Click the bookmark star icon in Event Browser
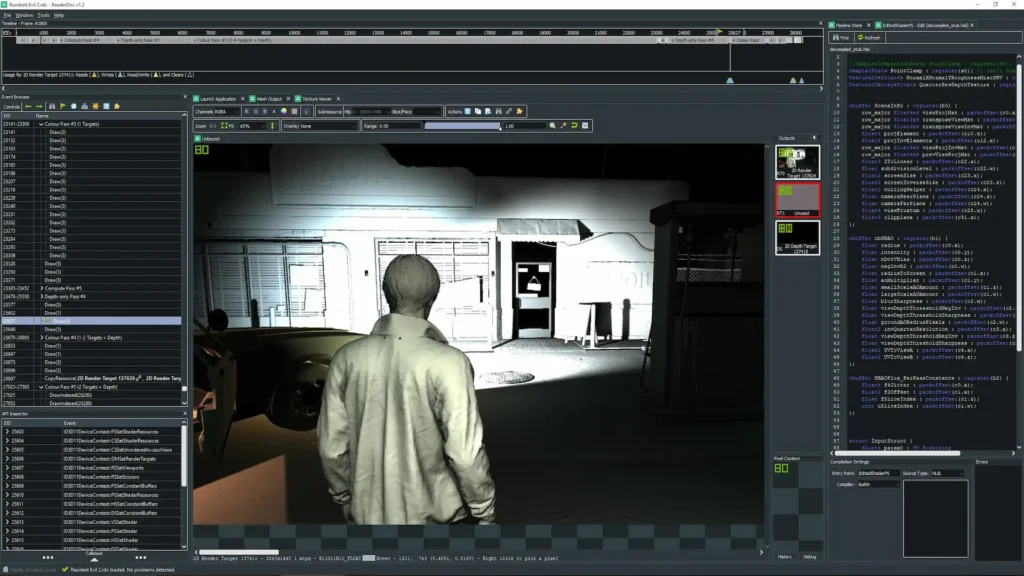 click(x=117, y=106)
